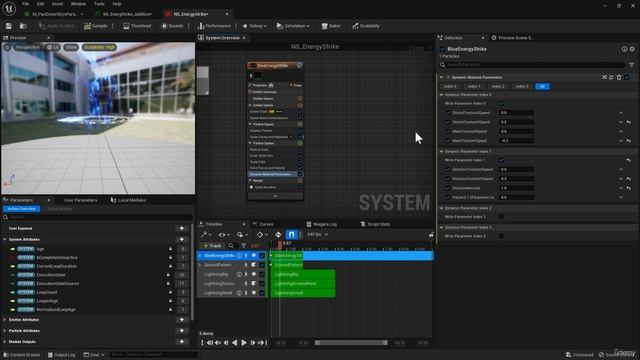This screenshot has width=640, height=360.
Task: Expand the BlueEnergyStrike track in timeline
Action: coord(200,256)
